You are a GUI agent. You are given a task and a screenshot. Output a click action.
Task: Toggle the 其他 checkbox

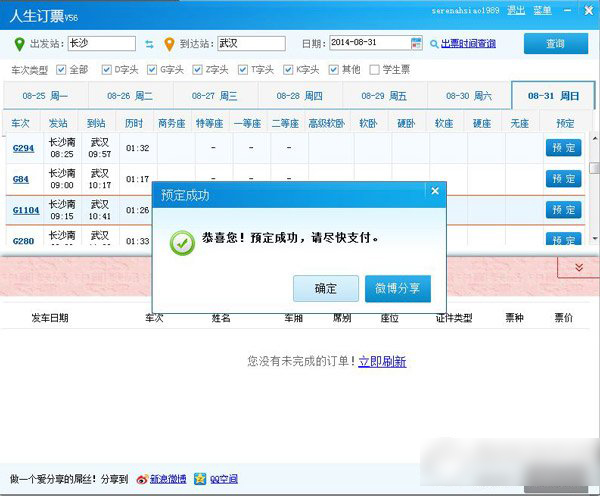tap(333, 70)
